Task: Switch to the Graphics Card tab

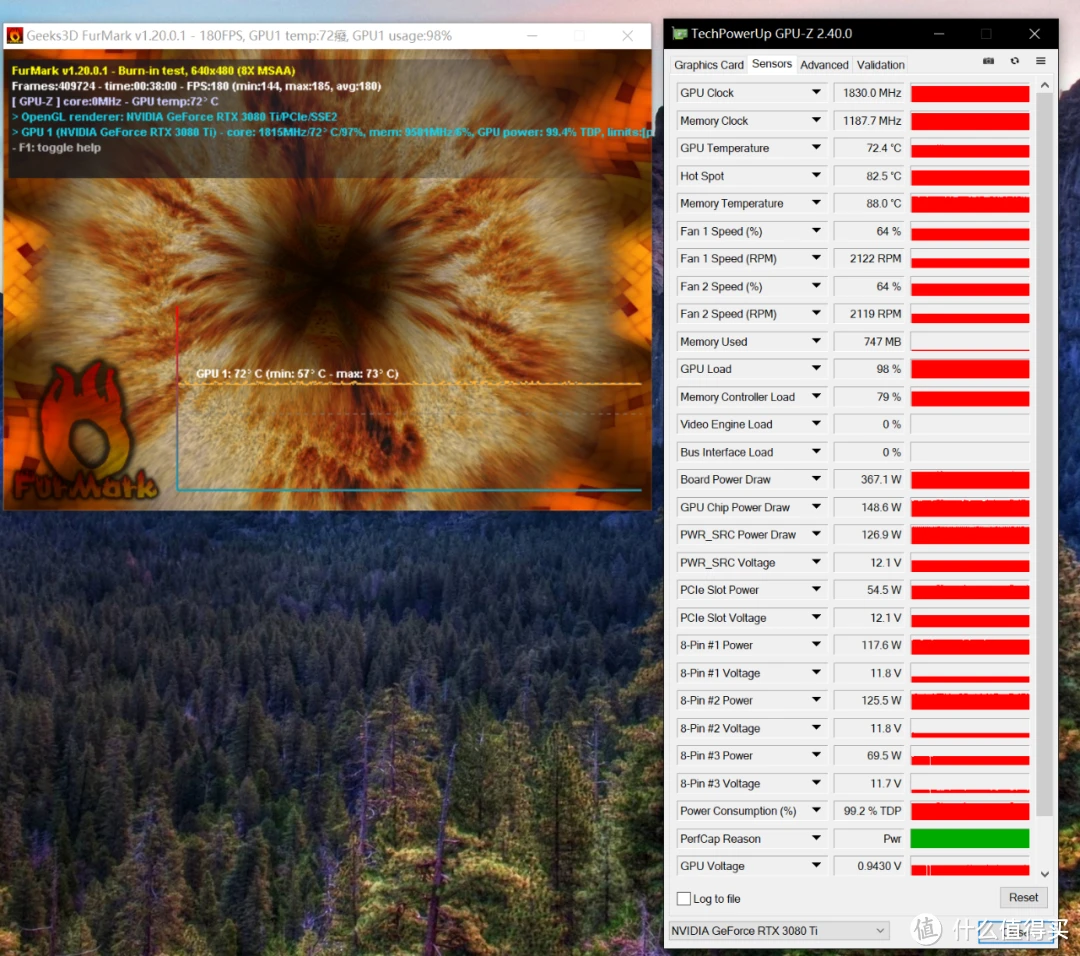Action: (709, 65)
